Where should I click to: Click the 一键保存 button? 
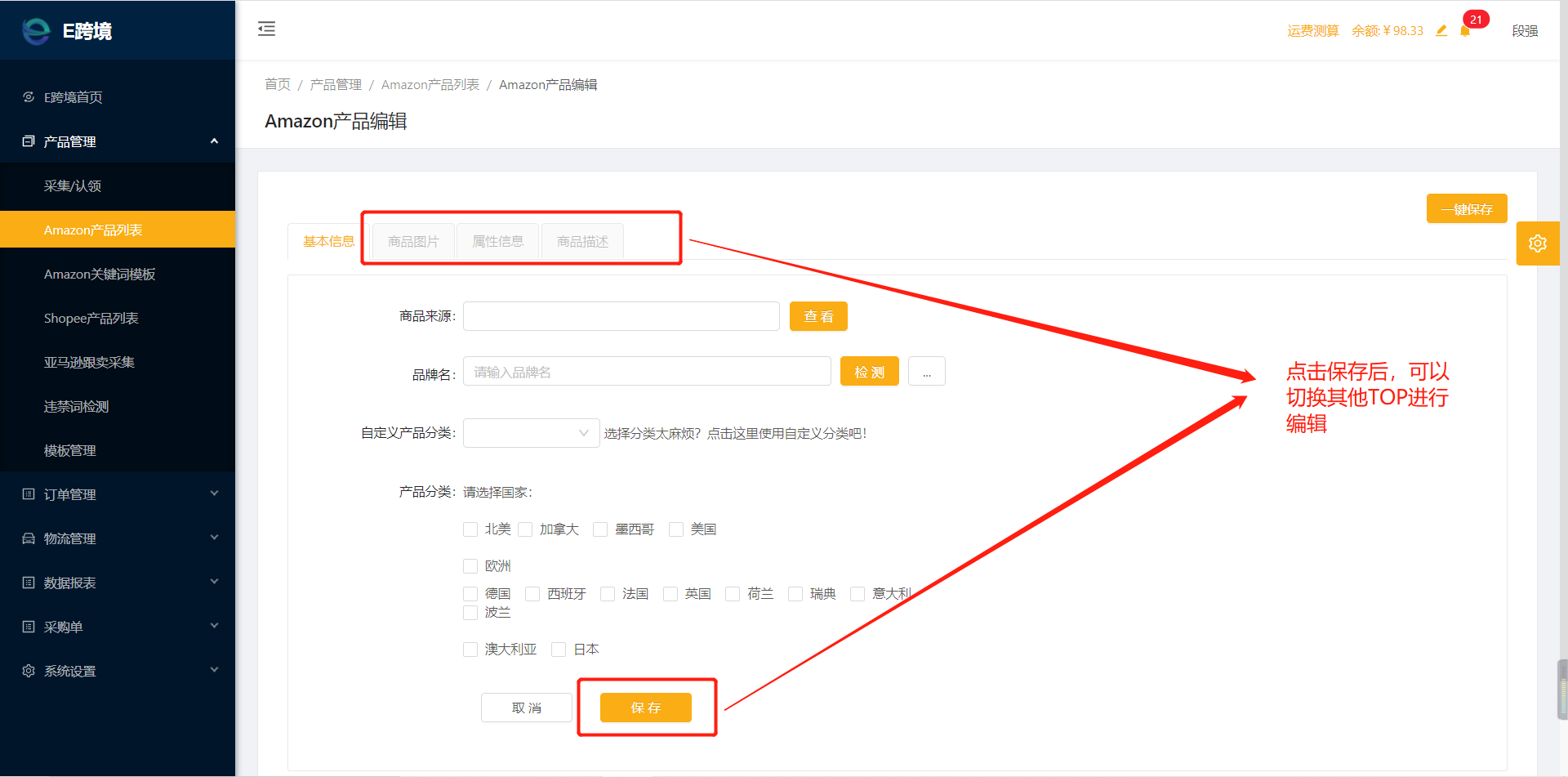1467,209
